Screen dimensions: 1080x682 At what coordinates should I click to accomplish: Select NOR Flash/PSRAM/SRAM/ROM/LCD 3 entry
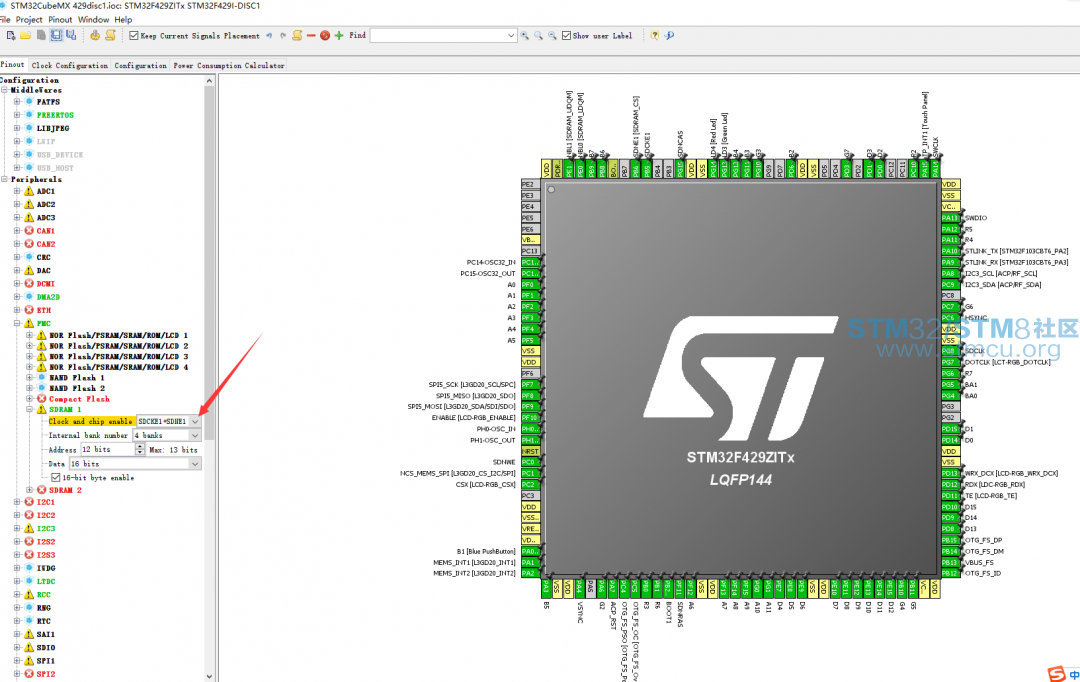118,357
